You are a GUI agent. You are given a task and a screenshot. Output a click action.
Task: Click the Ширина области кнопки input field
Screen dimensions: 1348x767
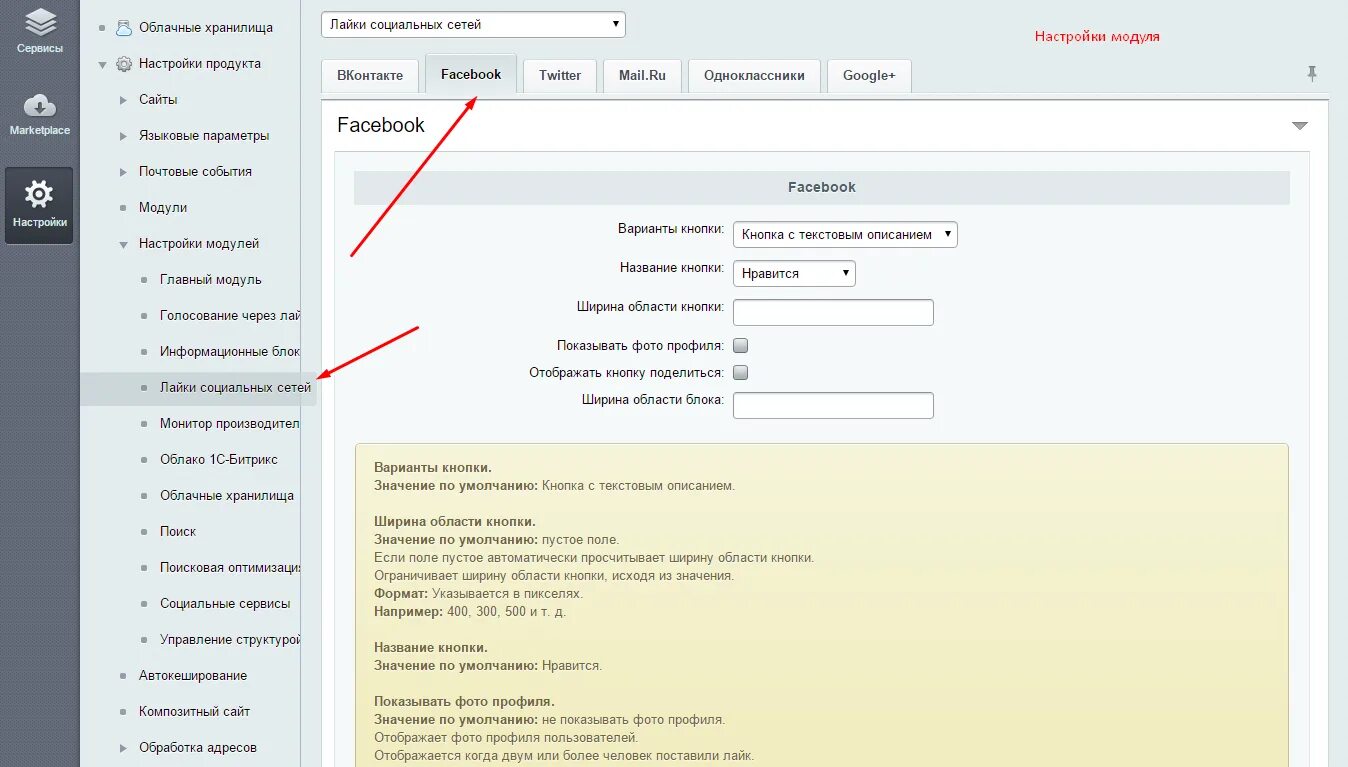point(833,312)
